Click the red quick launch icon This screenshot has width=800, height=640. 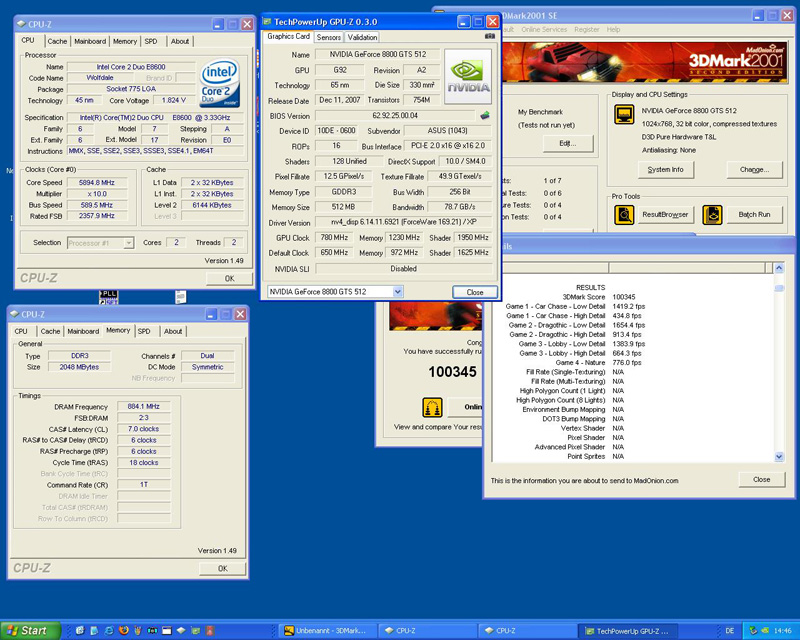209,630
